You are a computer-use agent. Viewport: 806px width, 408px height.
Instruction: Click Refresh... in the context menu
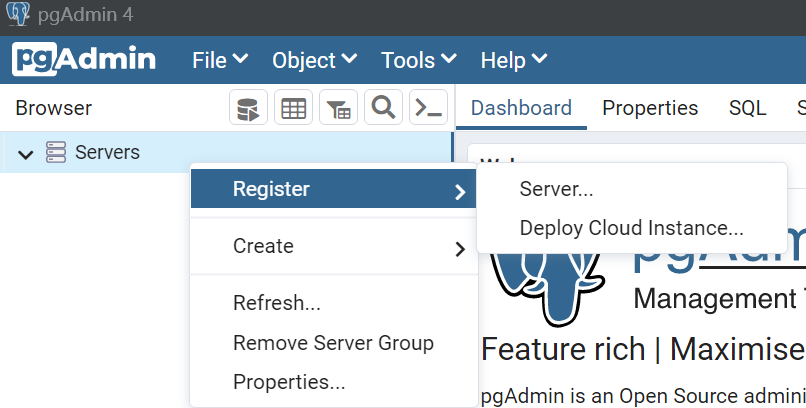click(277, 303)
